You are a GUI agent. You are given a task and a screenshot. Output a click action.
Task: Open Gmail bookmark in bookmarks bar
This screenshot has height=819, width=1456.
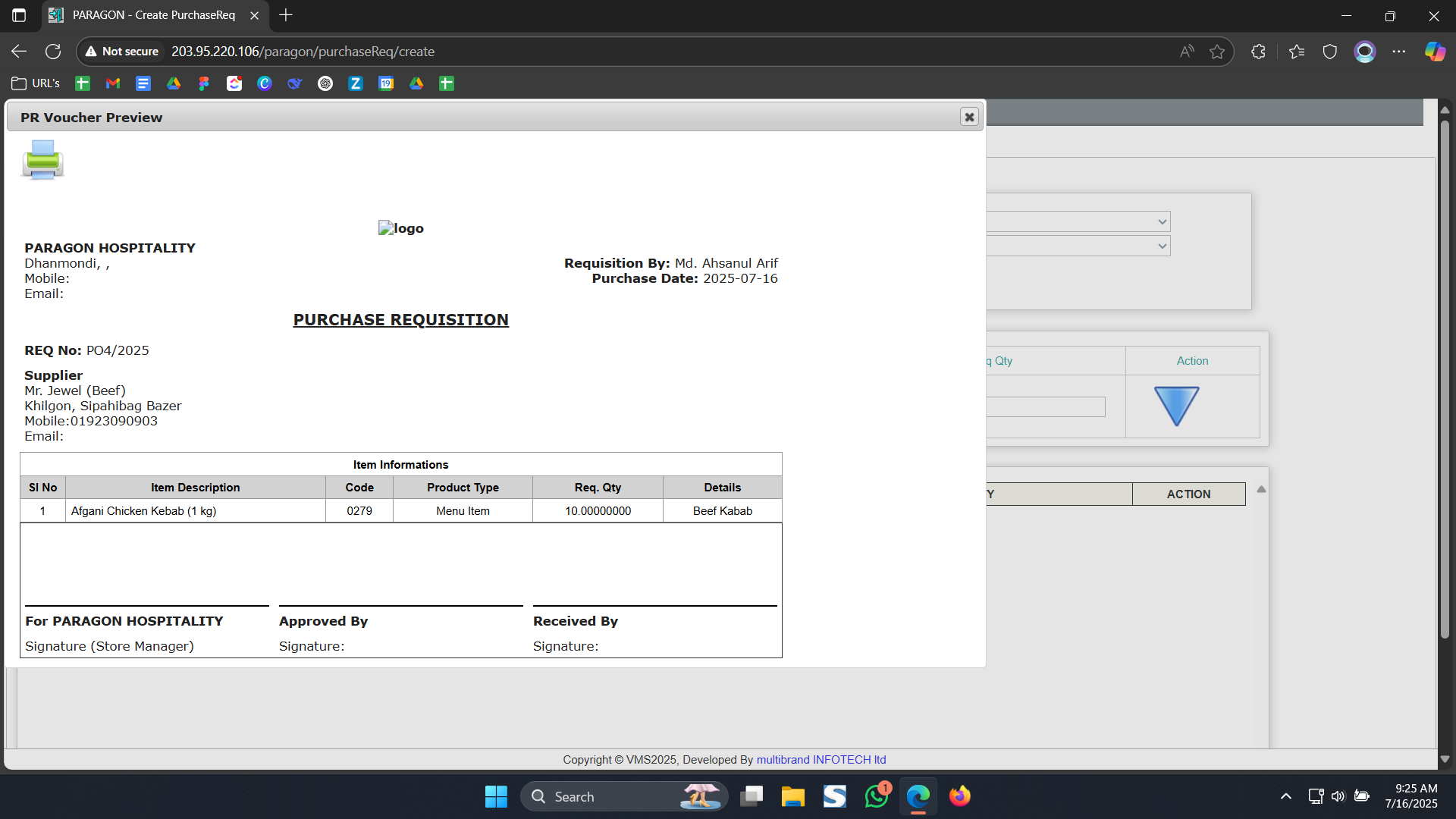(113, 83)
